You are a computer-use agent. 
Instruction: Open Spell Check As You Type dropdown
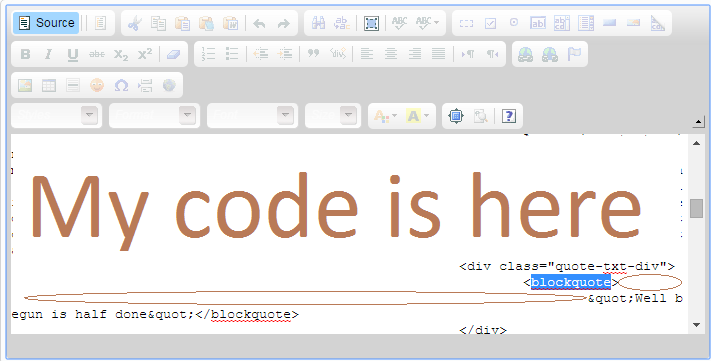point(428,23)
